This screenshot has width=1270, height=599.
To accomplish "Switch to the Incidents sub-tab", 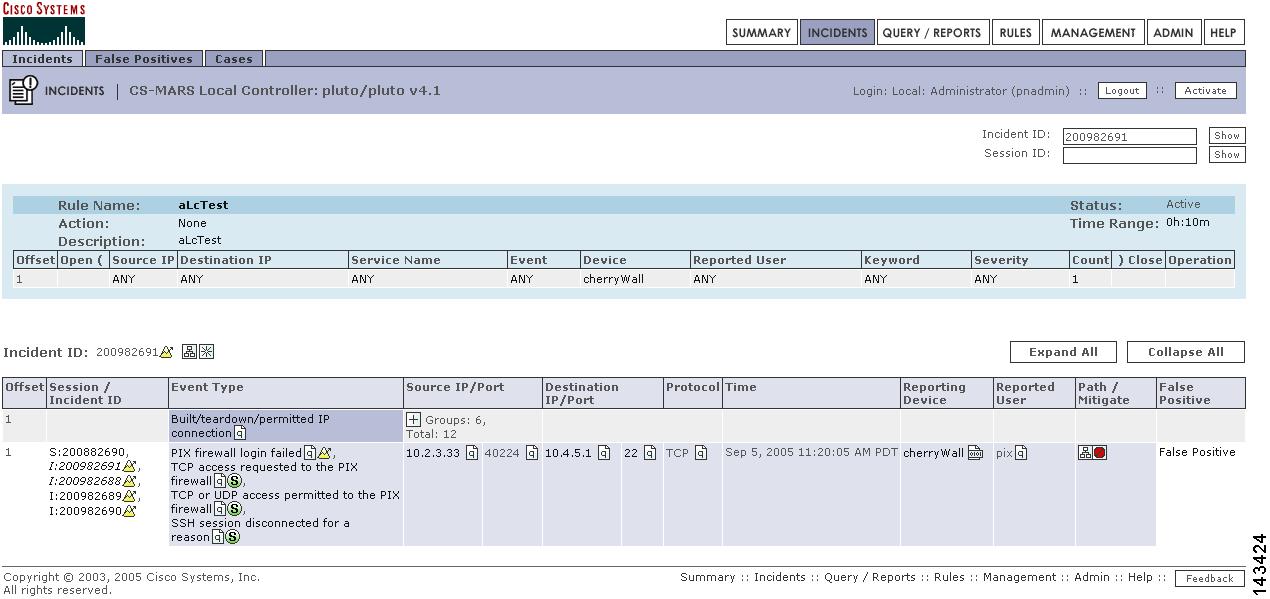I will coord(42,59).
